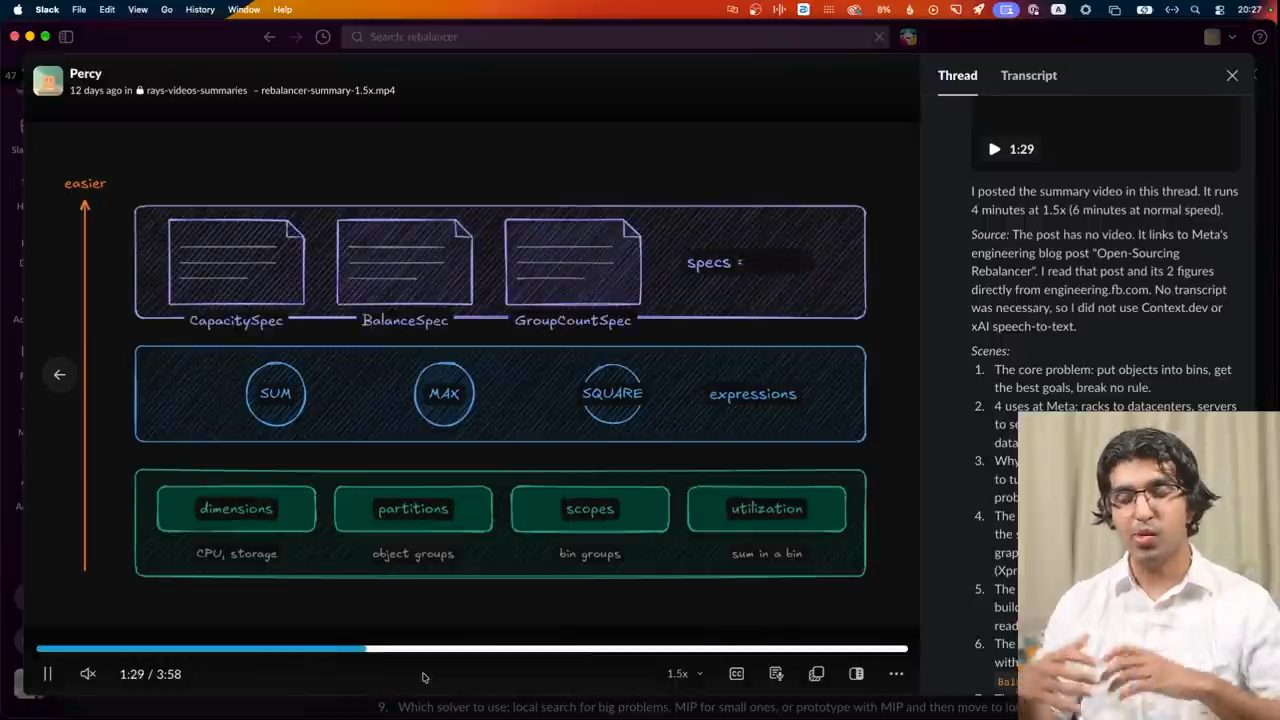The image size is (1280, 720).
Task: Open the 1.5x playback speed dropdown
Action: pos(685,674)
